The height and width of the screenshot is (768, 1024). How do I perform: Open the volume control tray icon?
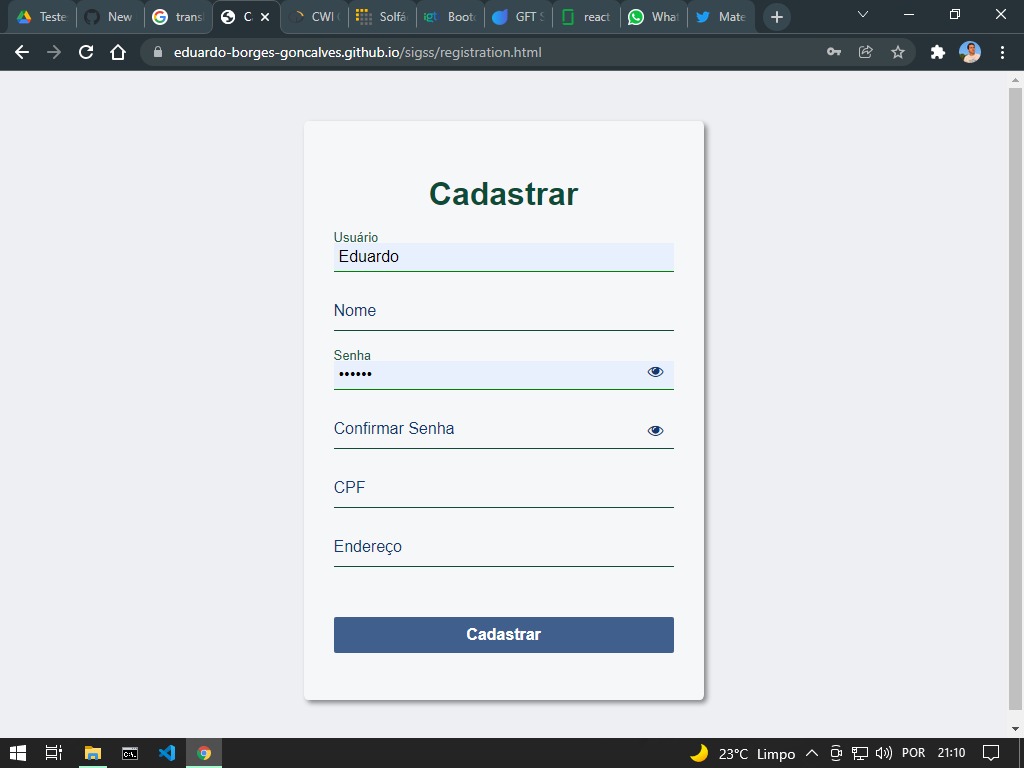coord(883,753)
